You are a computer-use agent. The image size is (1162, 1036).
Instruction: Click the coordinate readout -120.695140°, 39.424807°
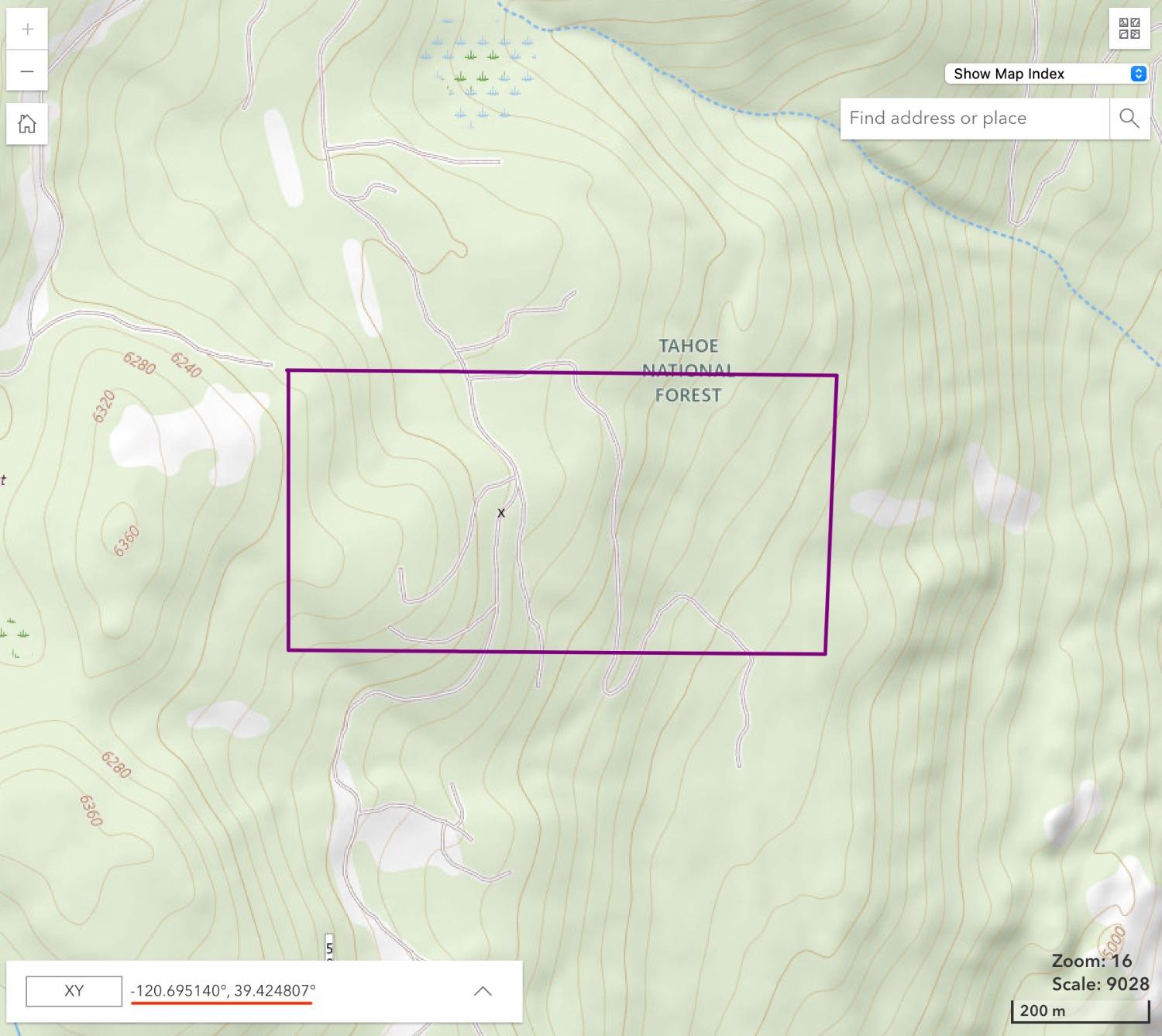(x=223, y=990)
